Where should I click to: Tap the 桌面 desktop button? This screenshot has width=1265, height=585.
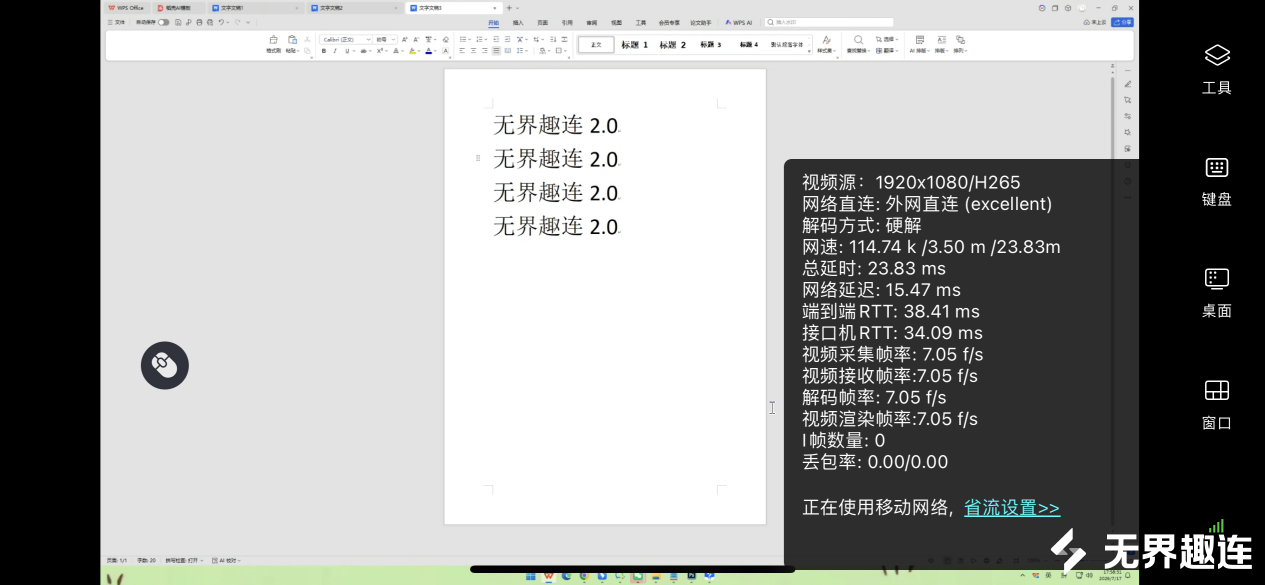click(x=1216, y=292)
